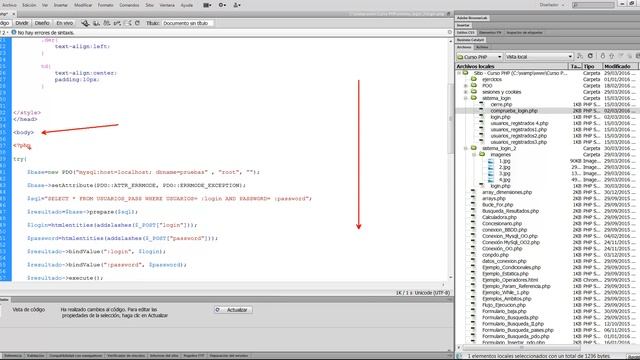Open the Inspector de etiquetas tab
This screenshot has width=640, height=360.
click(x=524, y=33)
